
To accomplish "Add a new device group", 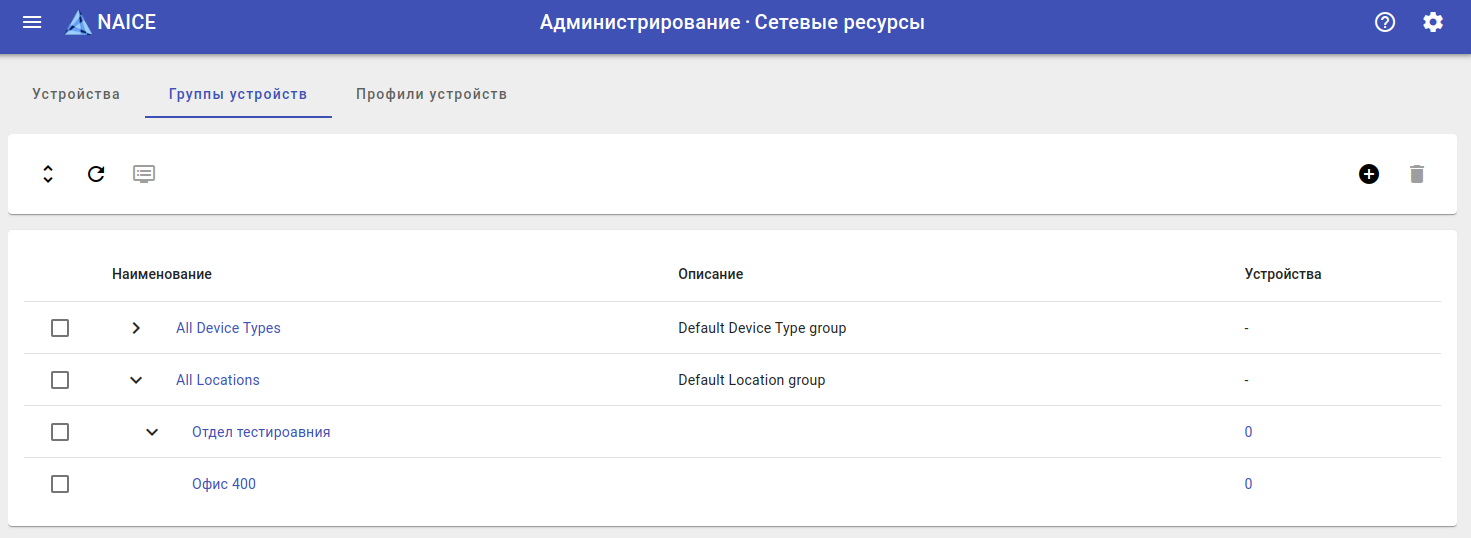I will click(x=1369, y=174).
